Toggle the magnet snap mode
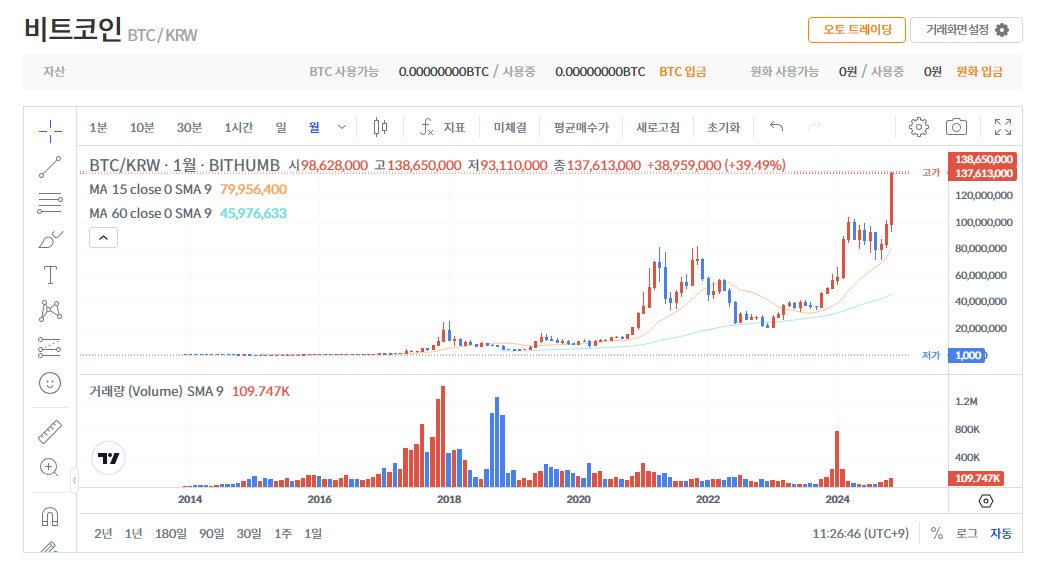This screenshot has height=584, width=1055. (x=50, y=516)
